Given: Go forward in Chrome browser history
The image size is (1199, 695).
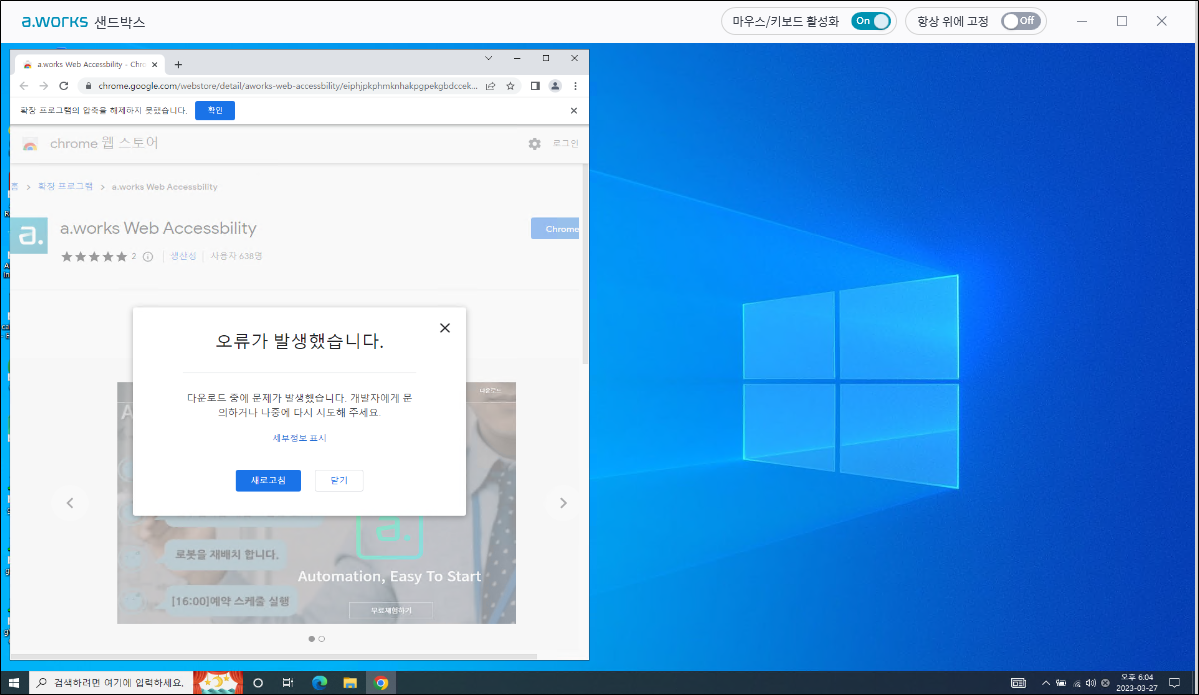Looking at the screenshot, I should click(44, 86).
